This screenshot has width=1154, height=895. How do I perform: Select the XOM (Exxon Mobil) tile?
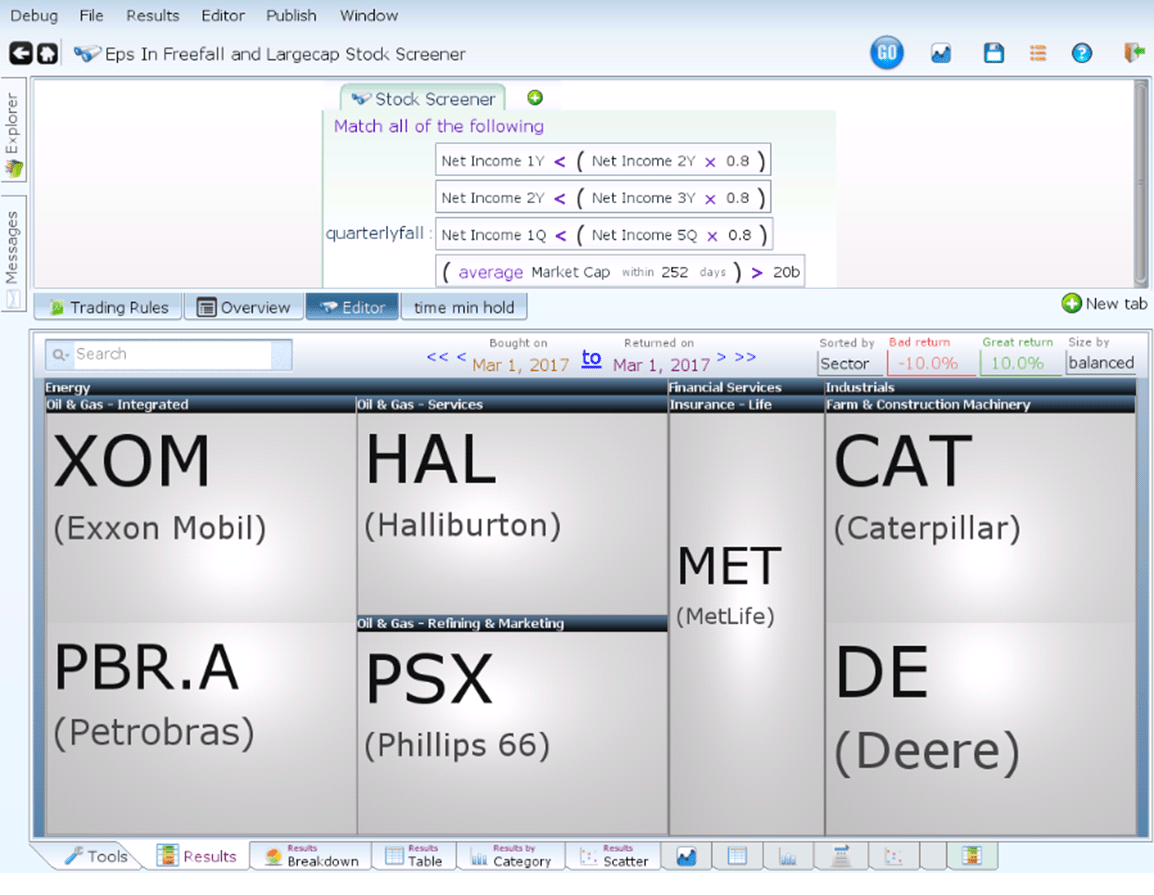201,517
